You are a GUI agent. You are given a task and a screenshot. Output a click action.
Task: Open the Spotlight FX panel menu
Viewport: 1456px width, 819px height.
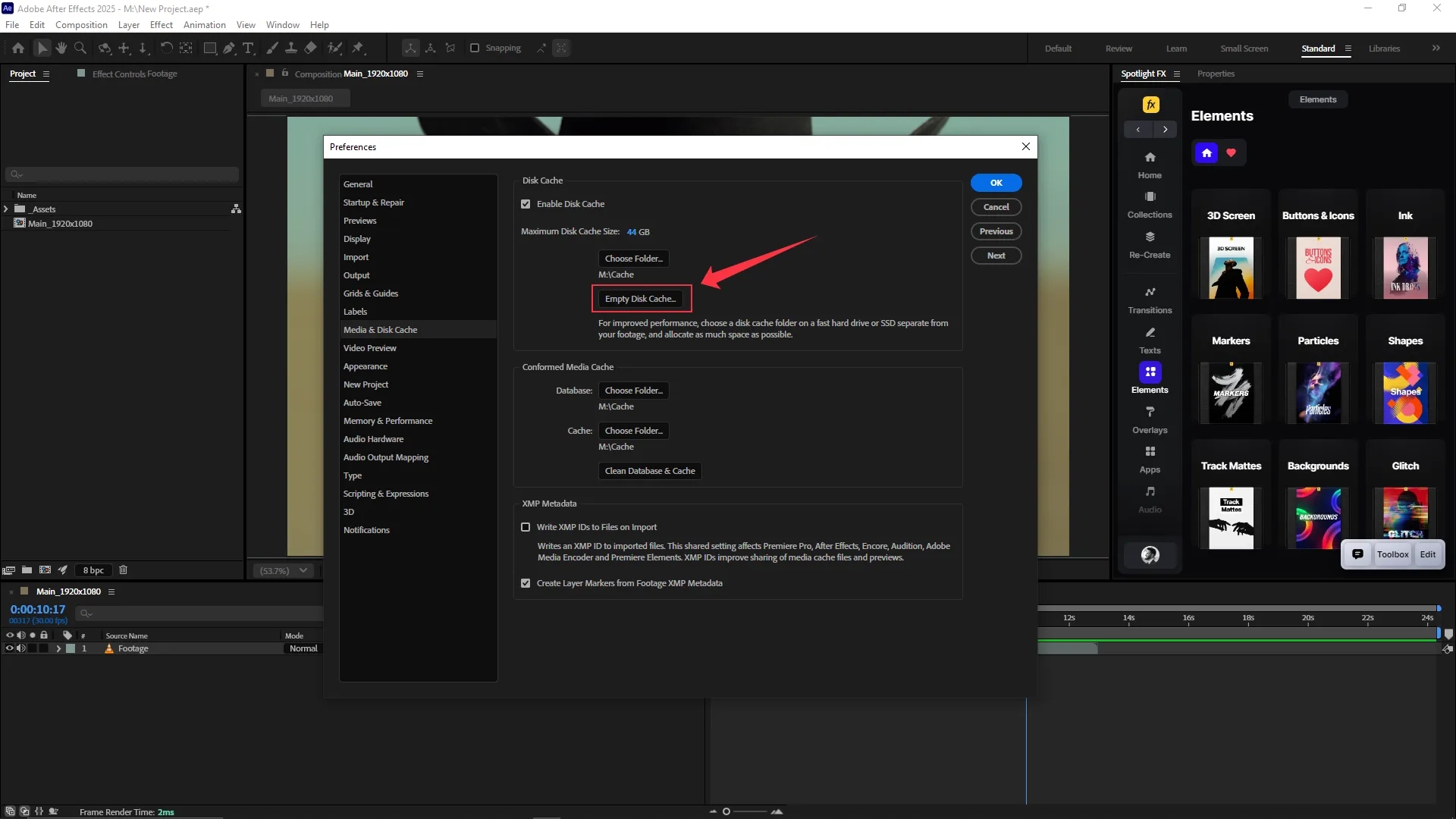click(x=1177, y=74)
